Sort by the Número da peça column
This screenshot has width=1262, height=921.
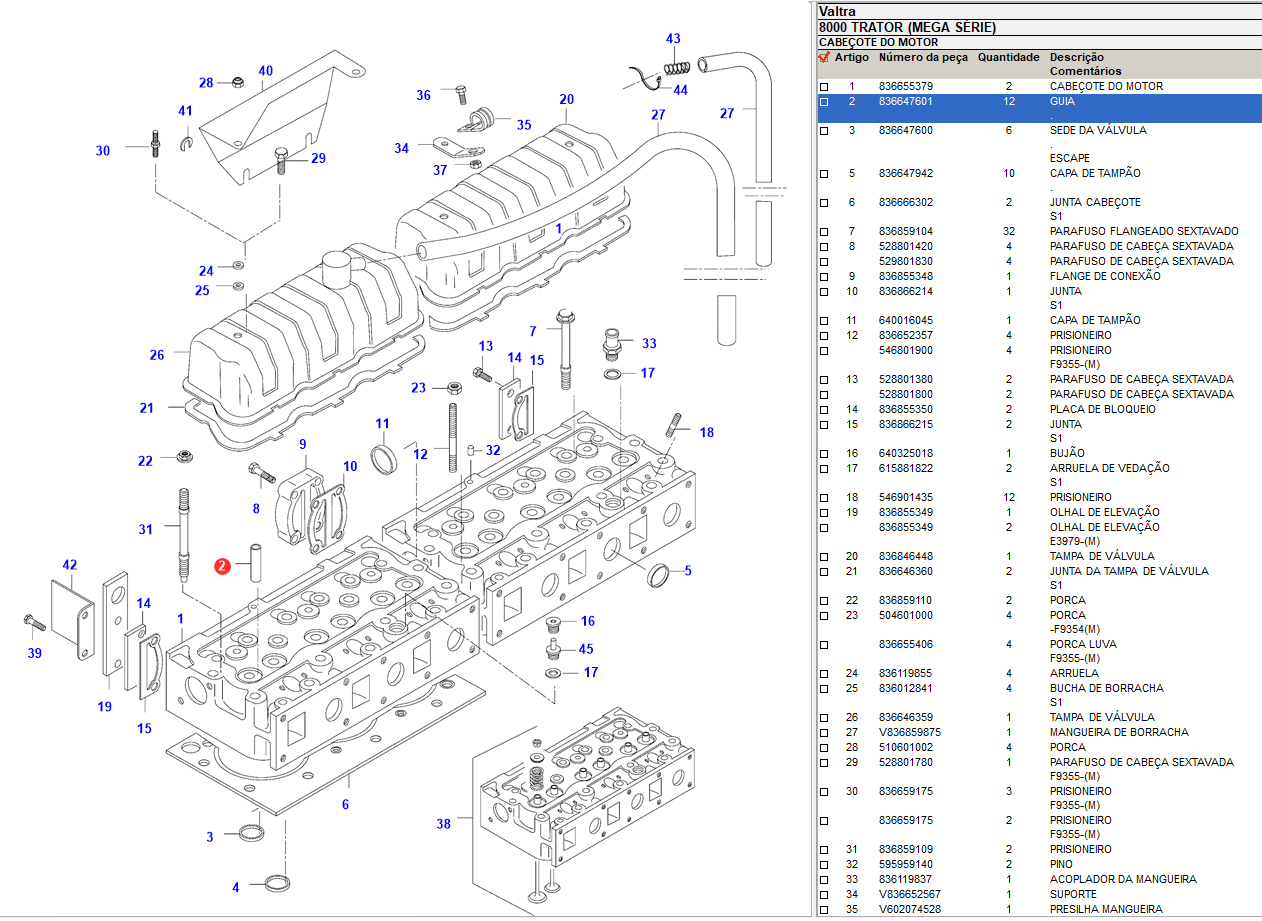[x=922, y=58]
